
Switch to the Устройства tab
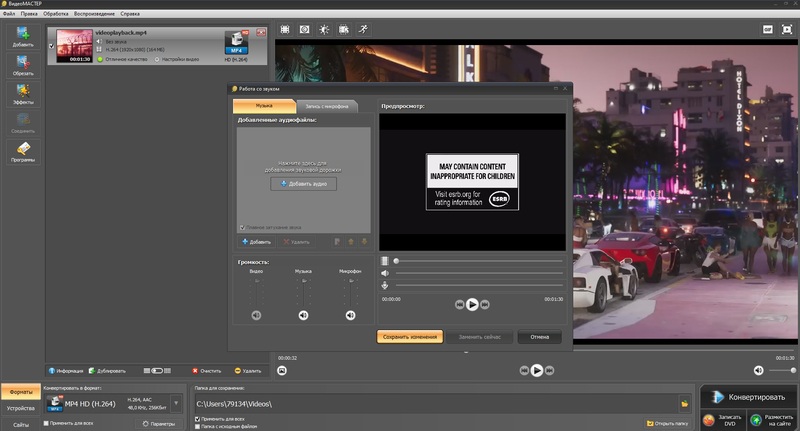click(21, 408)
